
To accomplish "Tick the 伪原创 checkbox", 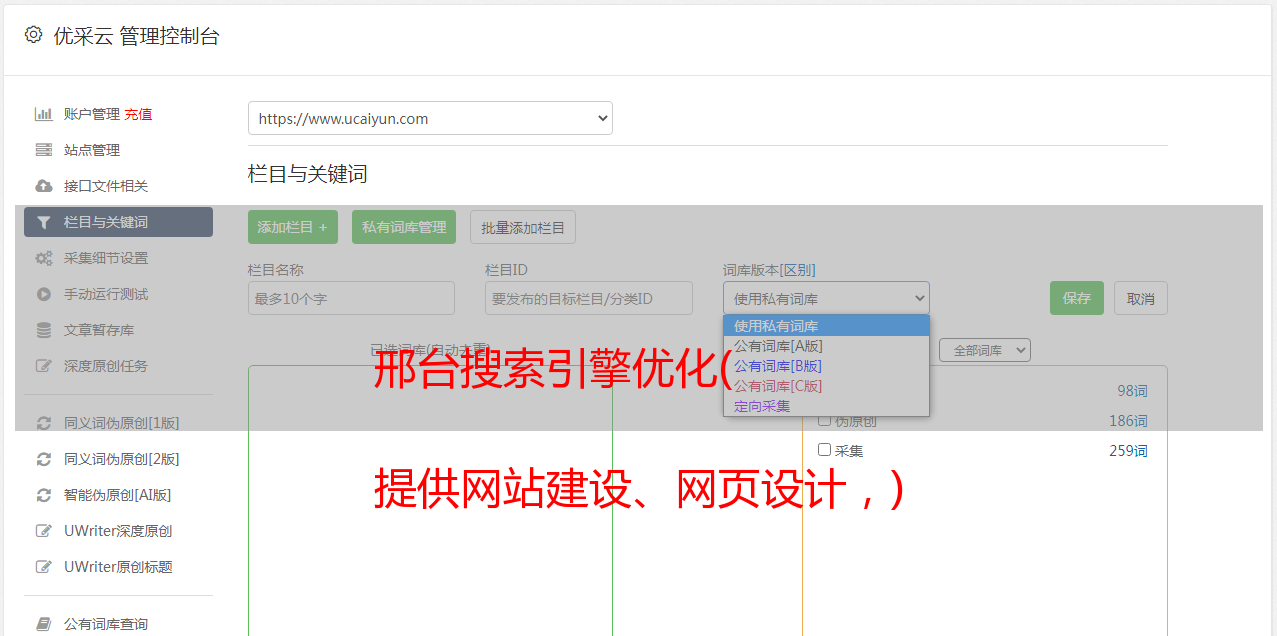I will click(x=825, y=420).
